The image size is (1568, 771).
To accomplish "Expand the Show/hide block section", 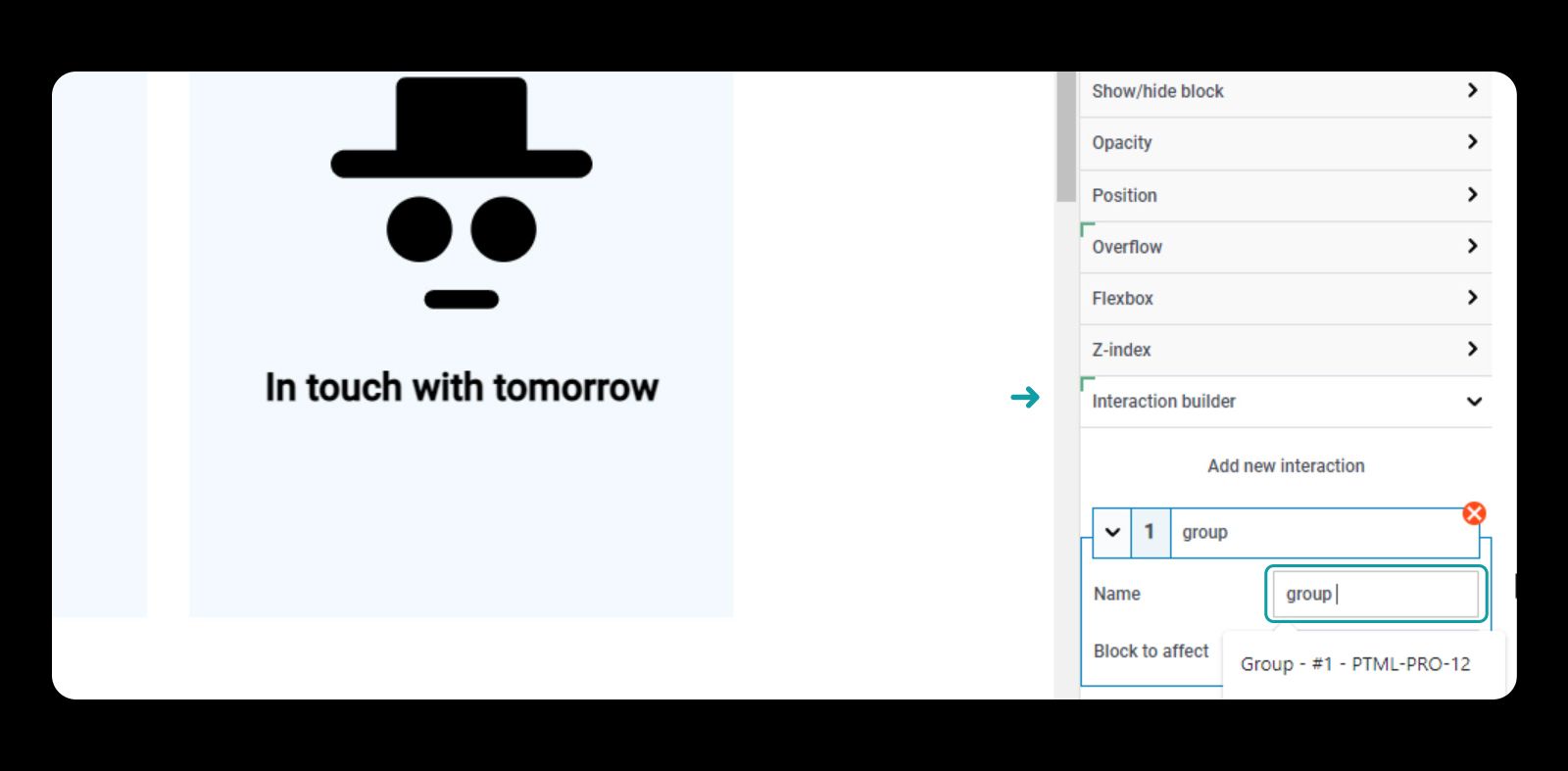I will point(1285,92).
